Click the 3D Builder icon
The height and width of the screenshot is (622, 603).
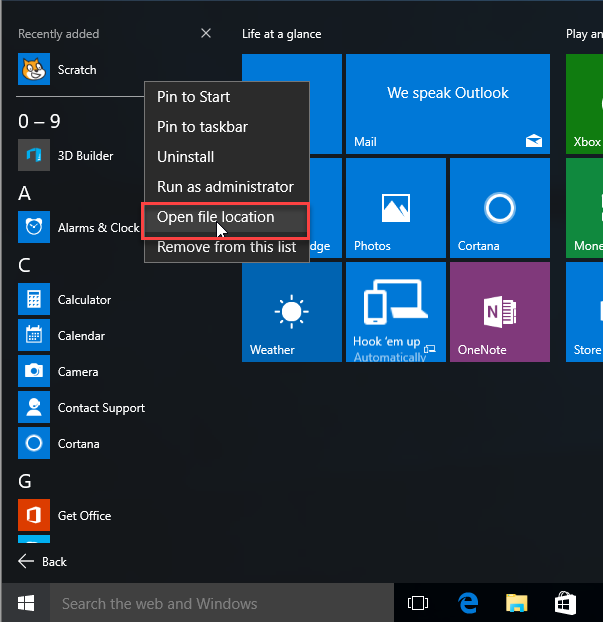(x=34, y=155)
